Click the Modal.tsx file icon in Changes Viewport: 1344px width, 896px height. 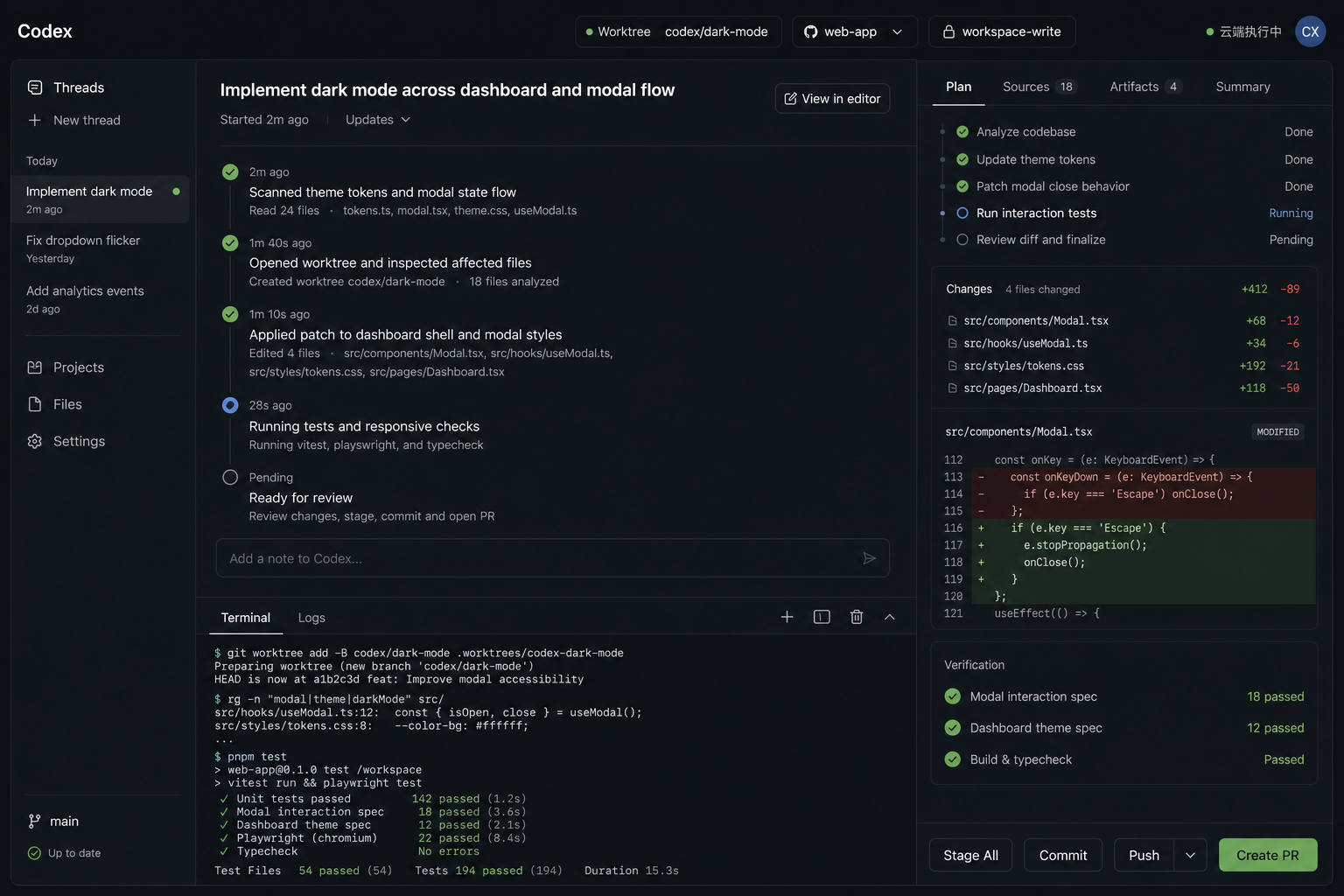coord(953,321)
